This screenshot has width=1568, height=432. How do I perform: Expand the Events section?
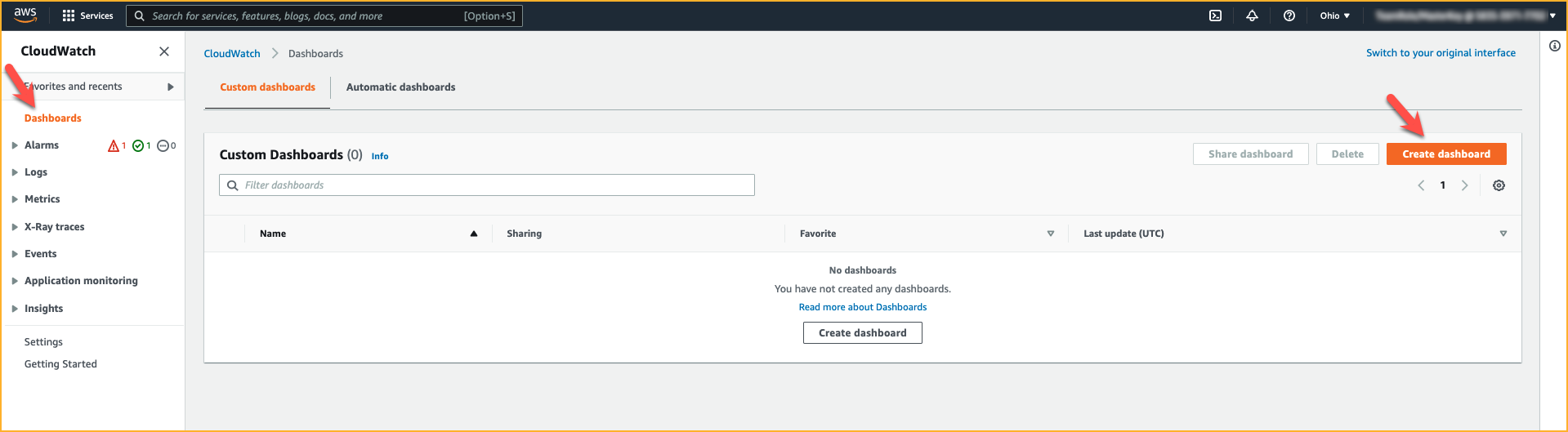pyautogui.click(x=15, y=254)
